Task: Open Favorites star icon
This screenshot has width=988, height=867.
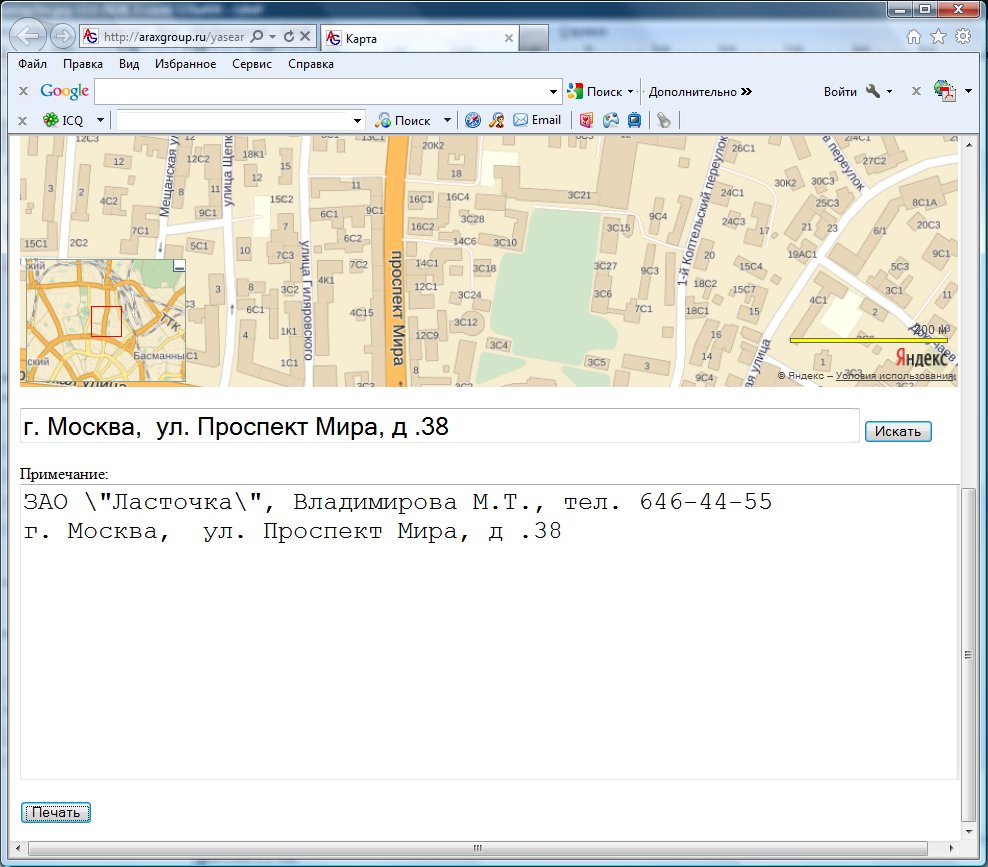Action: point(938,37)
